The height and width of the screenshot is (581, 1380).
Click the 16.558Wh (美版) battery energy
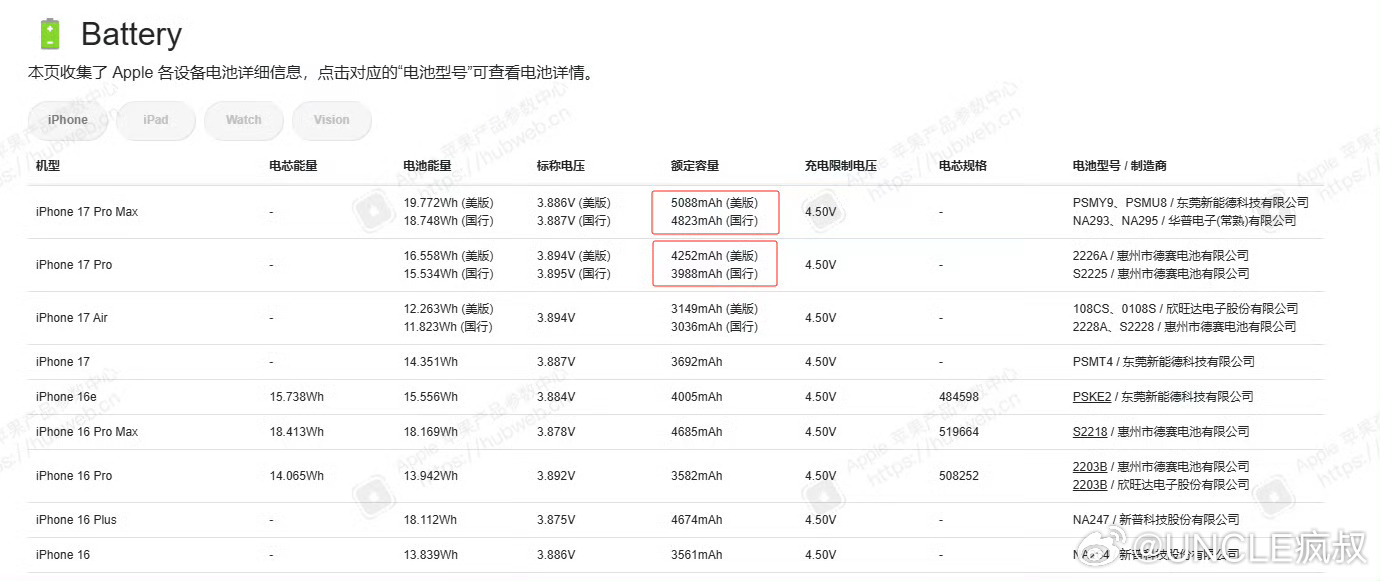[x=449, y=256]
